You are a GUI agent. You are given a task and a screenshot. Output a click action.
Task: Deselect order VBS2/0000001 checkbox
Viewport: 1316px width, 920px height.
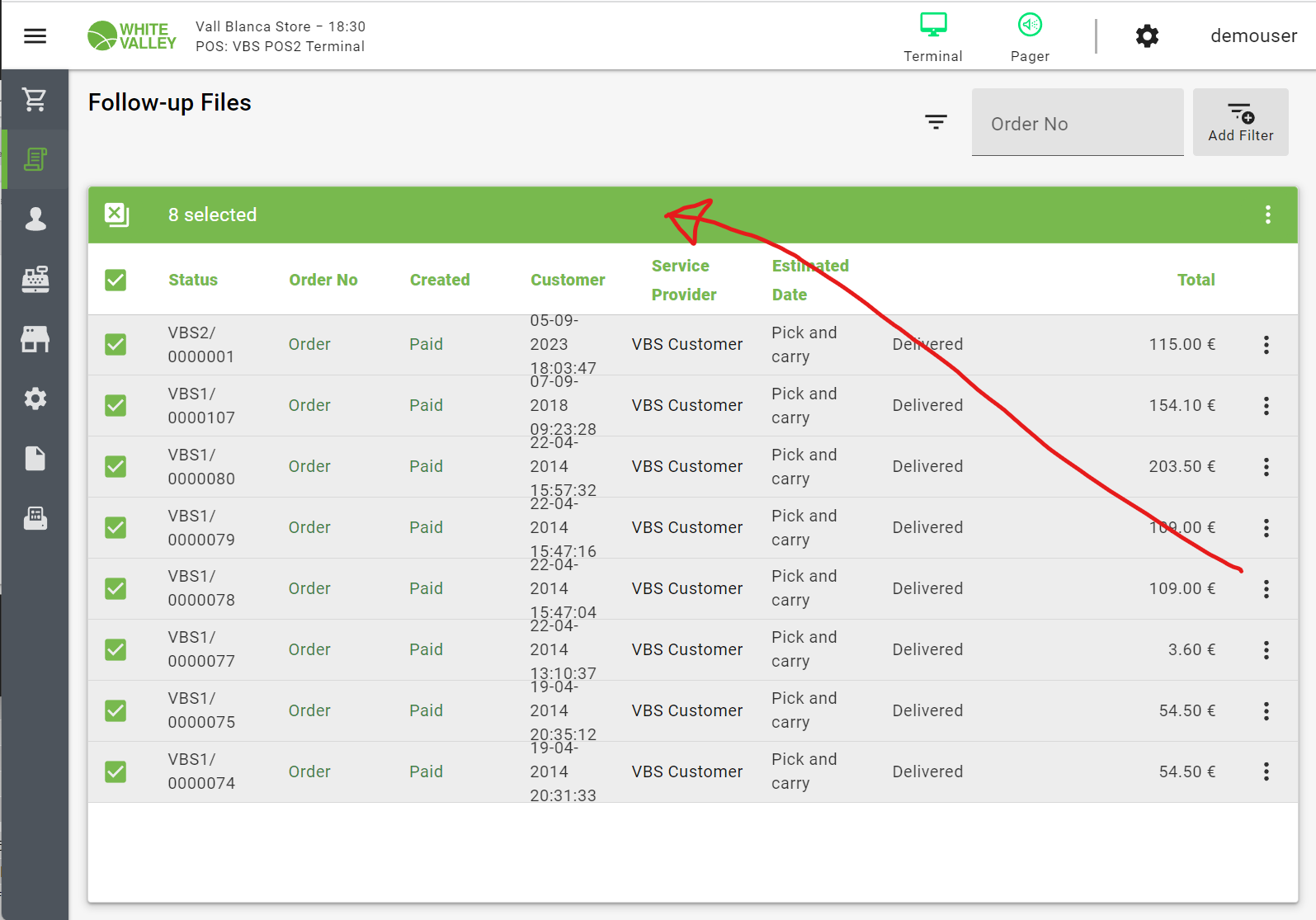coord(116,344)
